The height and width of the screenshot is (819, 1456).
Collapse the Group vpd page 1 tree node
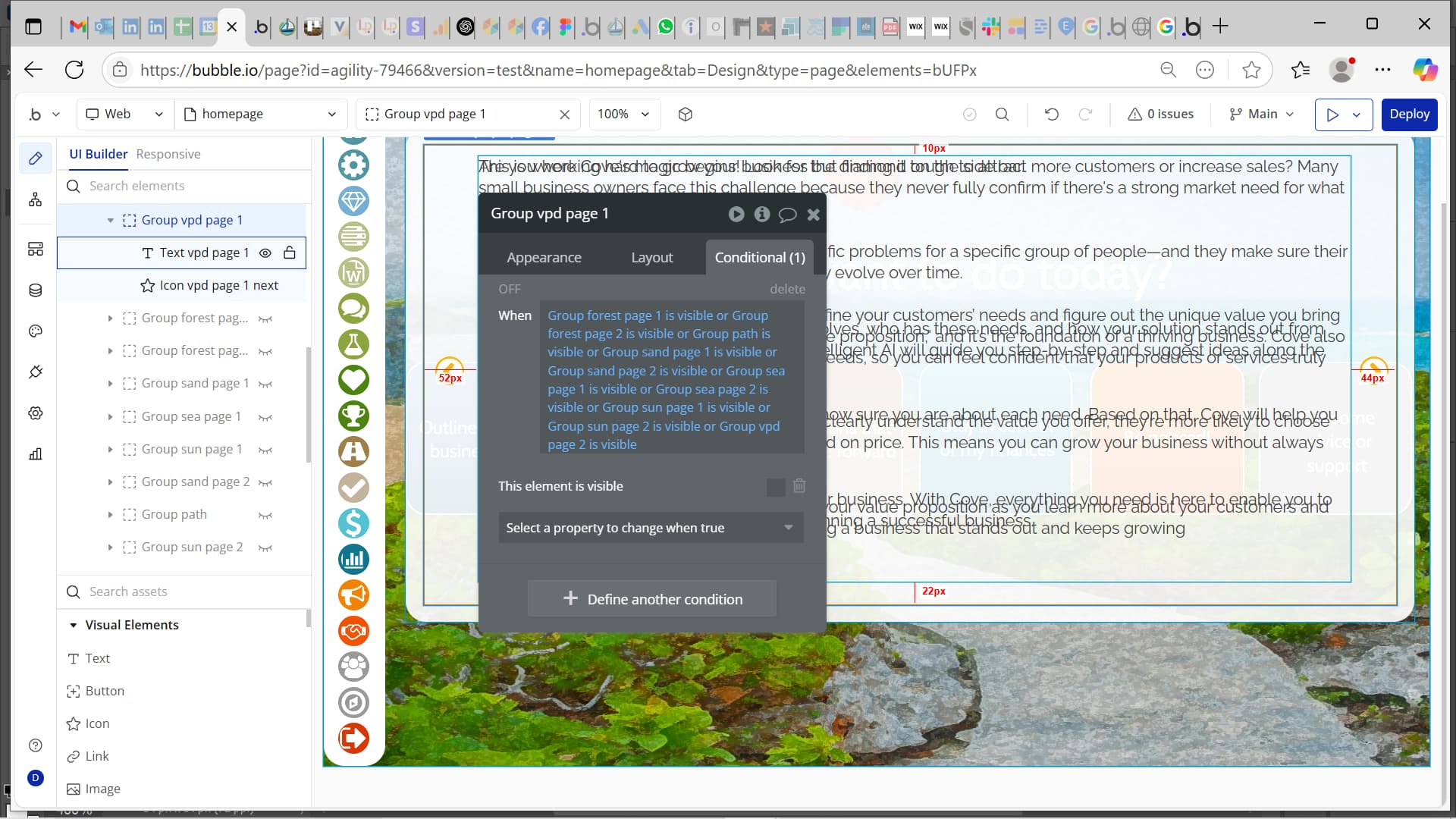pyautogui.click(x=110, y=221)
